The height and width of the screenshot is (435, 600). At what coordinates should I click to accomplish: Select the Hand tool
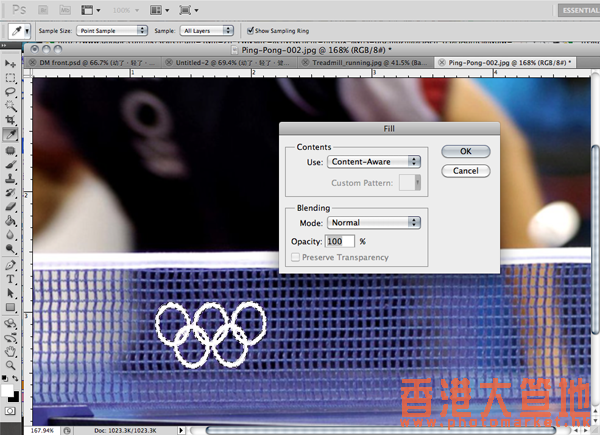pyautogui.click(x=10, y=352)
